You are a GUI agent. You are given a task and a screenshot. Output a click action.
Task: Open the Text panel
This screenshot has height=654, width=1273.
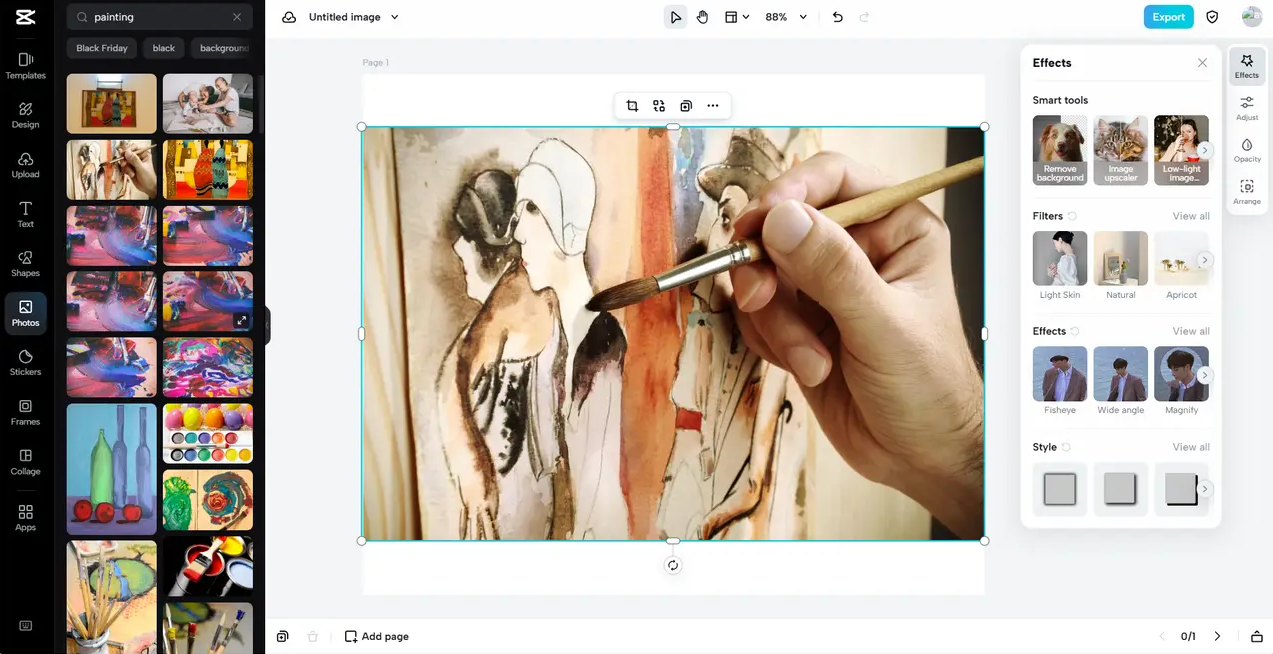[26, 214]
